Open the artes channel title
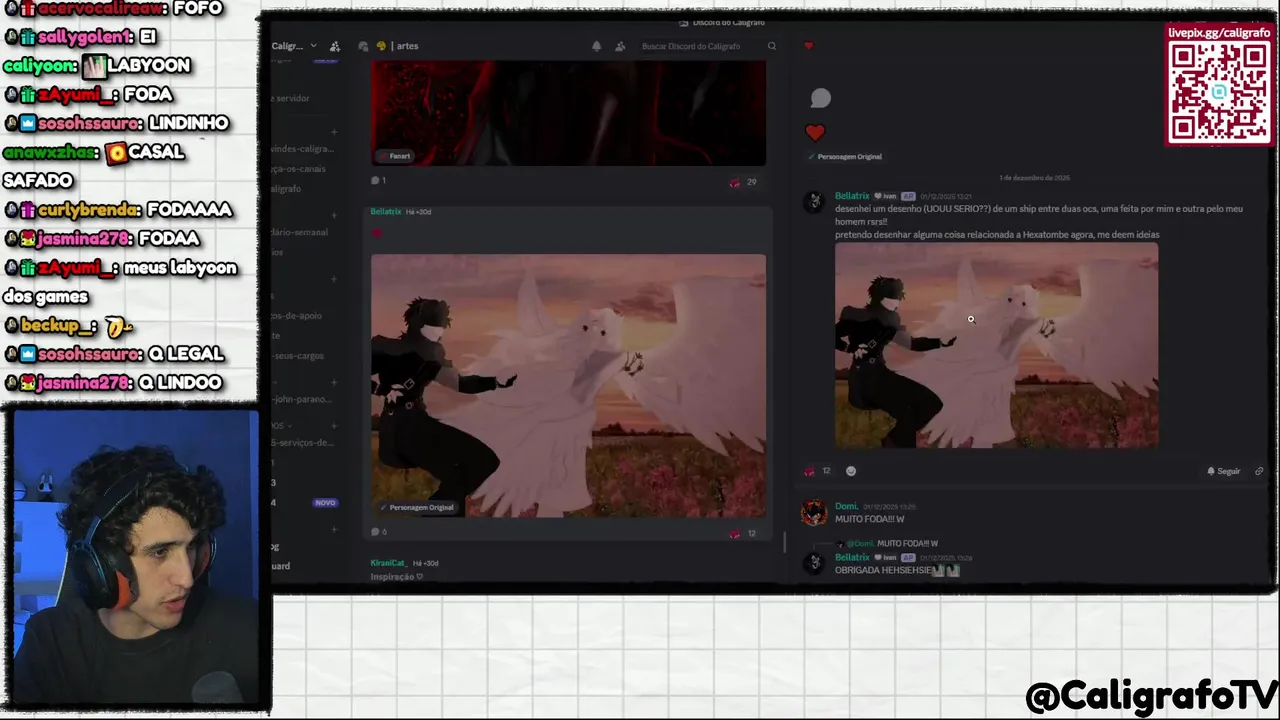 point(407,46)
